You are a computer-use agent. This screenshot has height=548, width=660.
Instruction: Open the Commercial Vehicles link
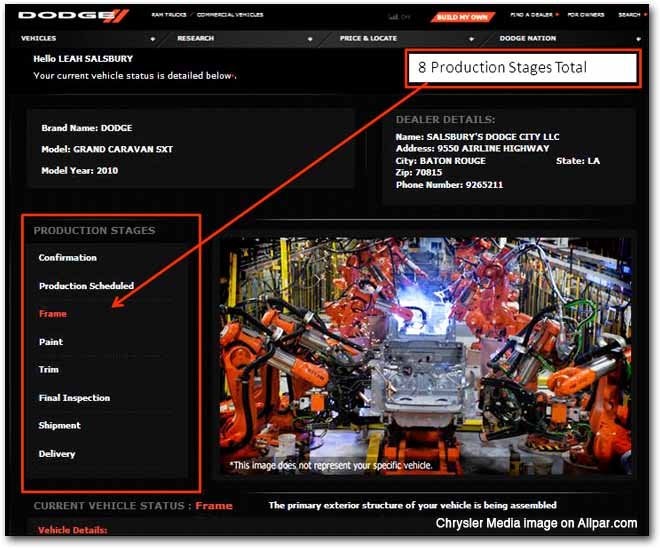[x=230, y=15]
